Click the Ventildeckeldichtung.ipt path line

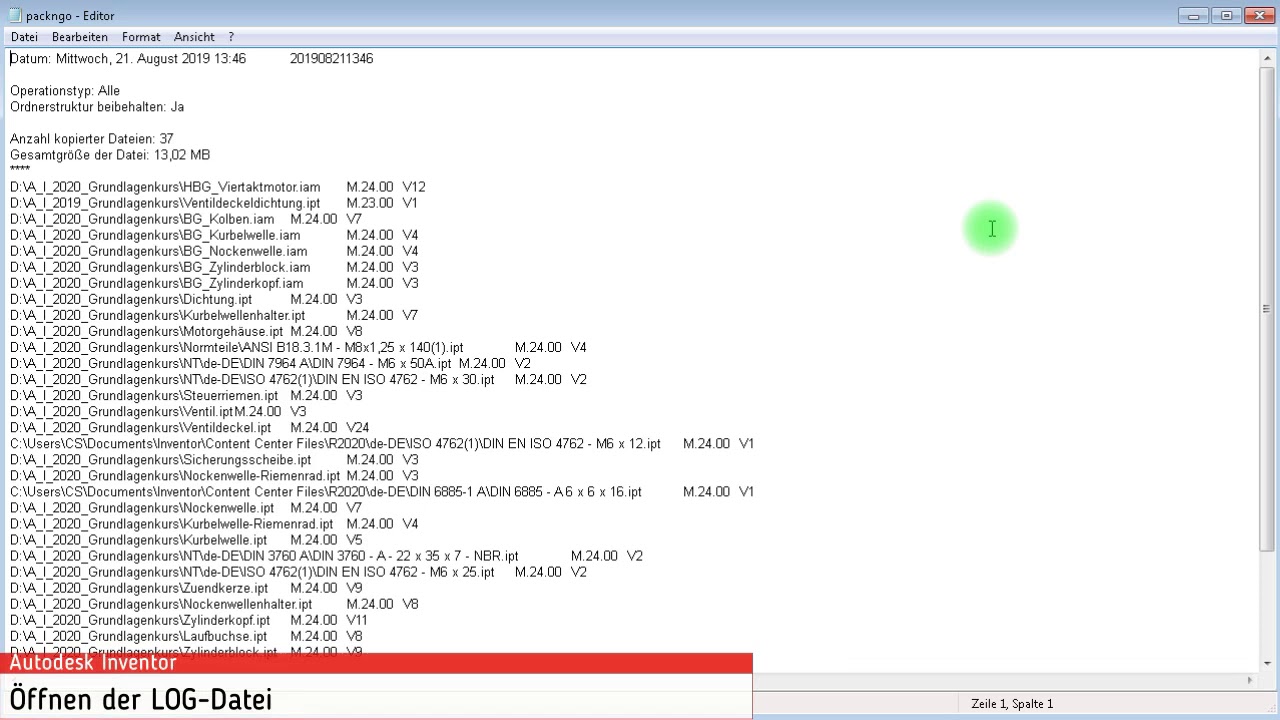(214, 203)
